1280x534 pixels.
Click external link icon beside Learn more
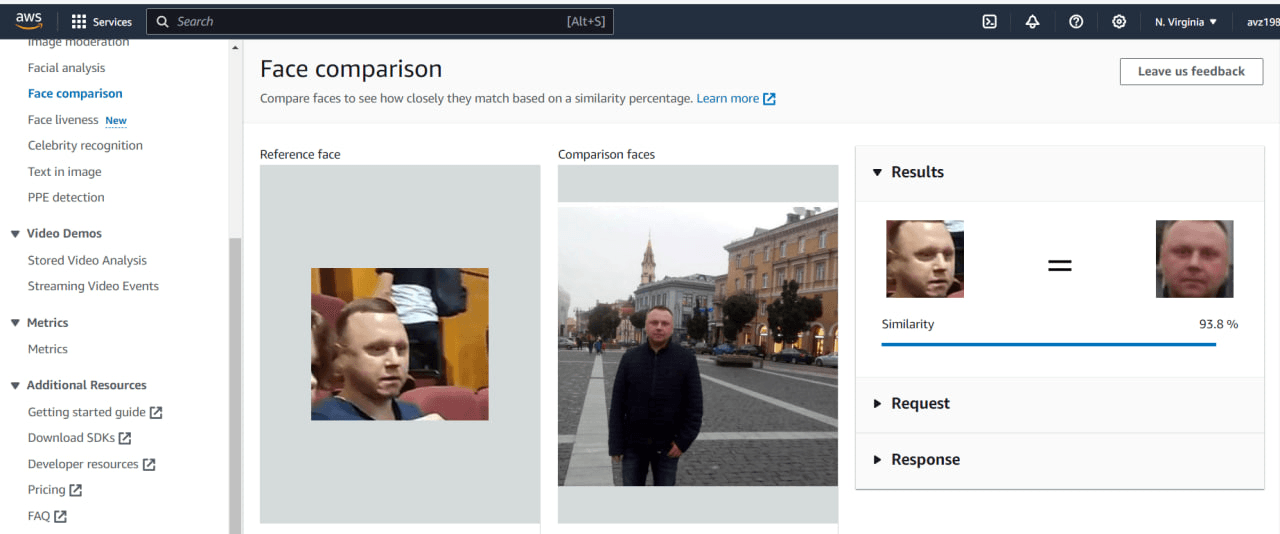769,99
